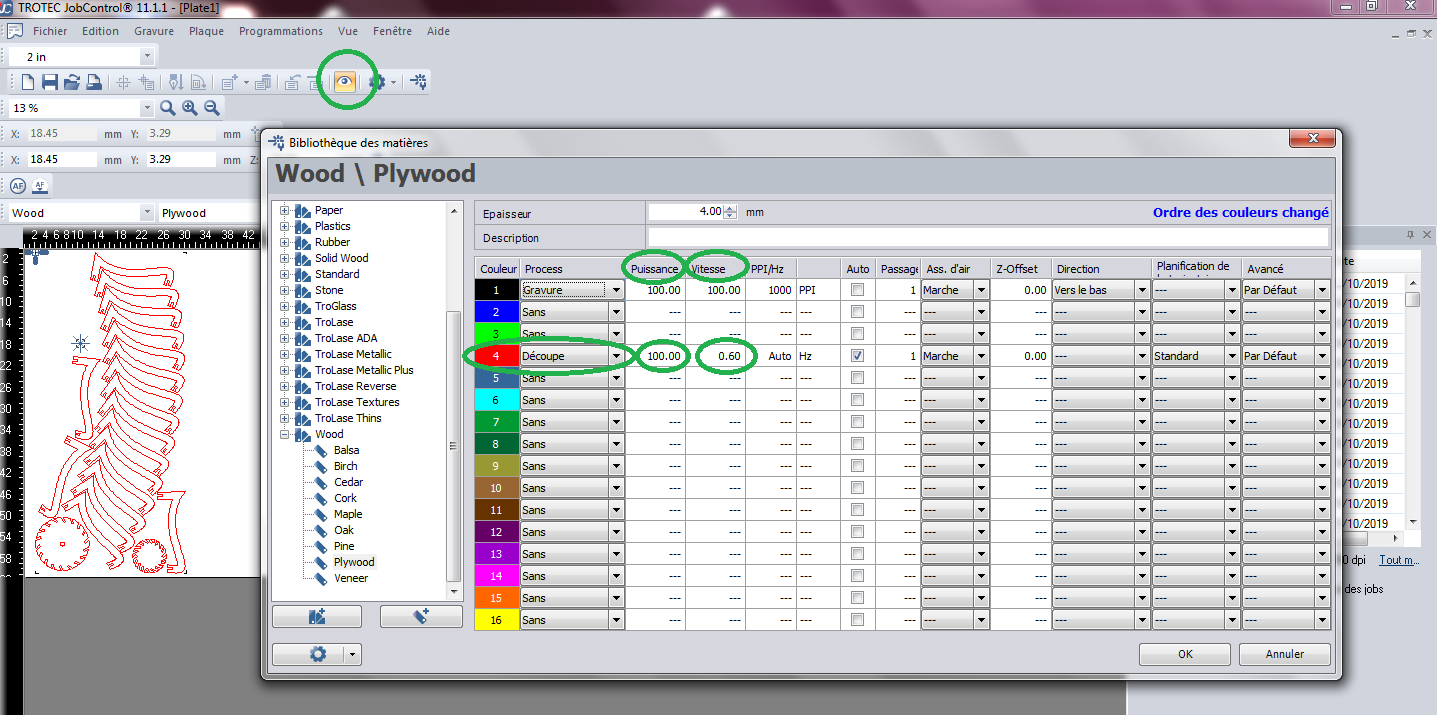Open the Gravure menu
The height and width of the screenshot is (715, 1437).
(x=154, y=31)
